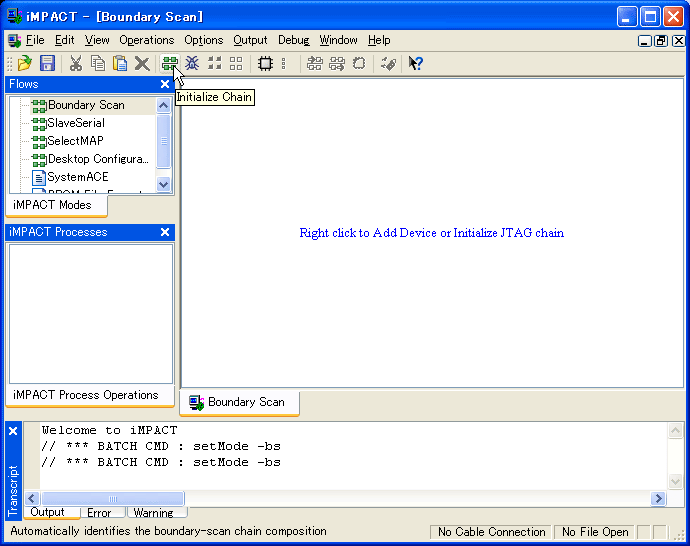Select SystemACE in the Flows tree

coord(77,177)
